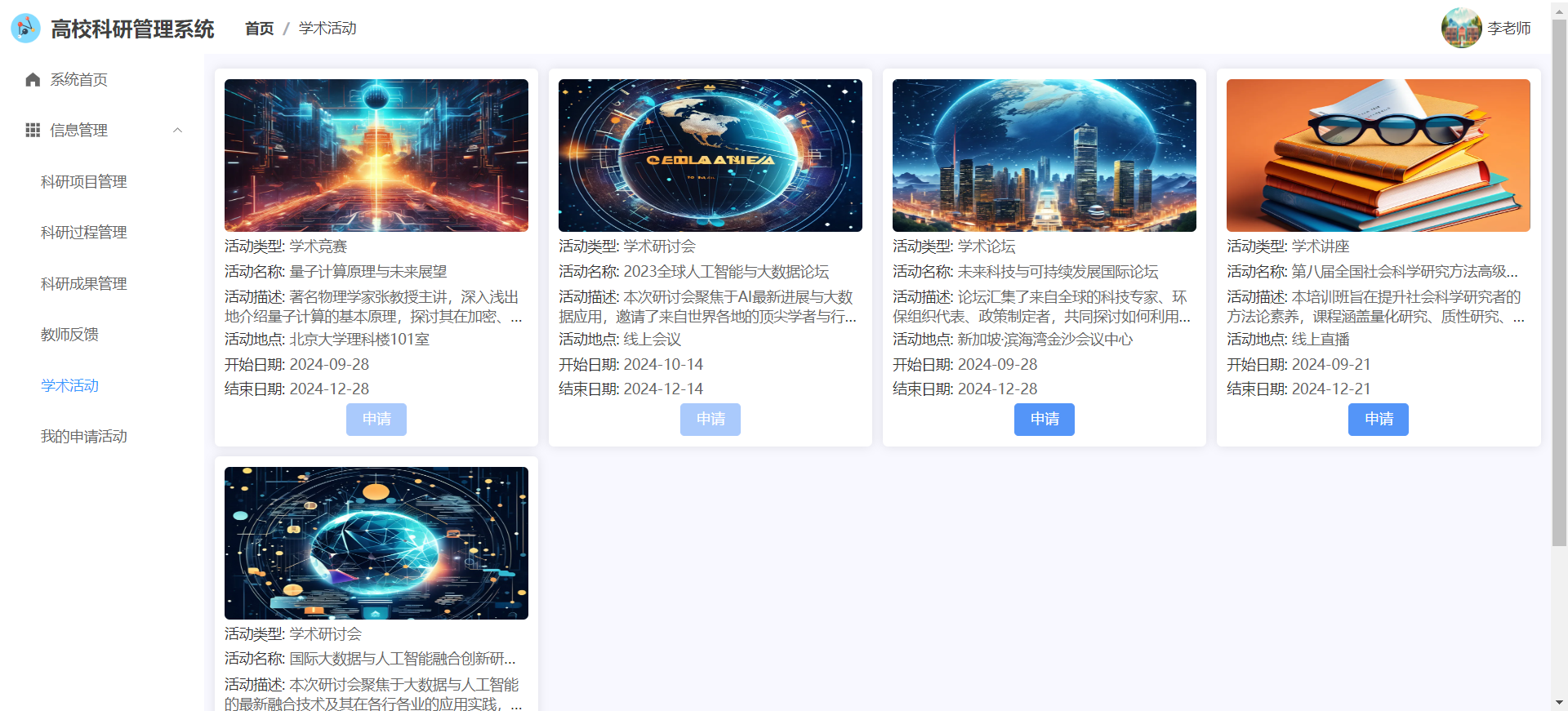
Task: Click the 首页 breadcrumb link
Action: click(x=259, y=29)
